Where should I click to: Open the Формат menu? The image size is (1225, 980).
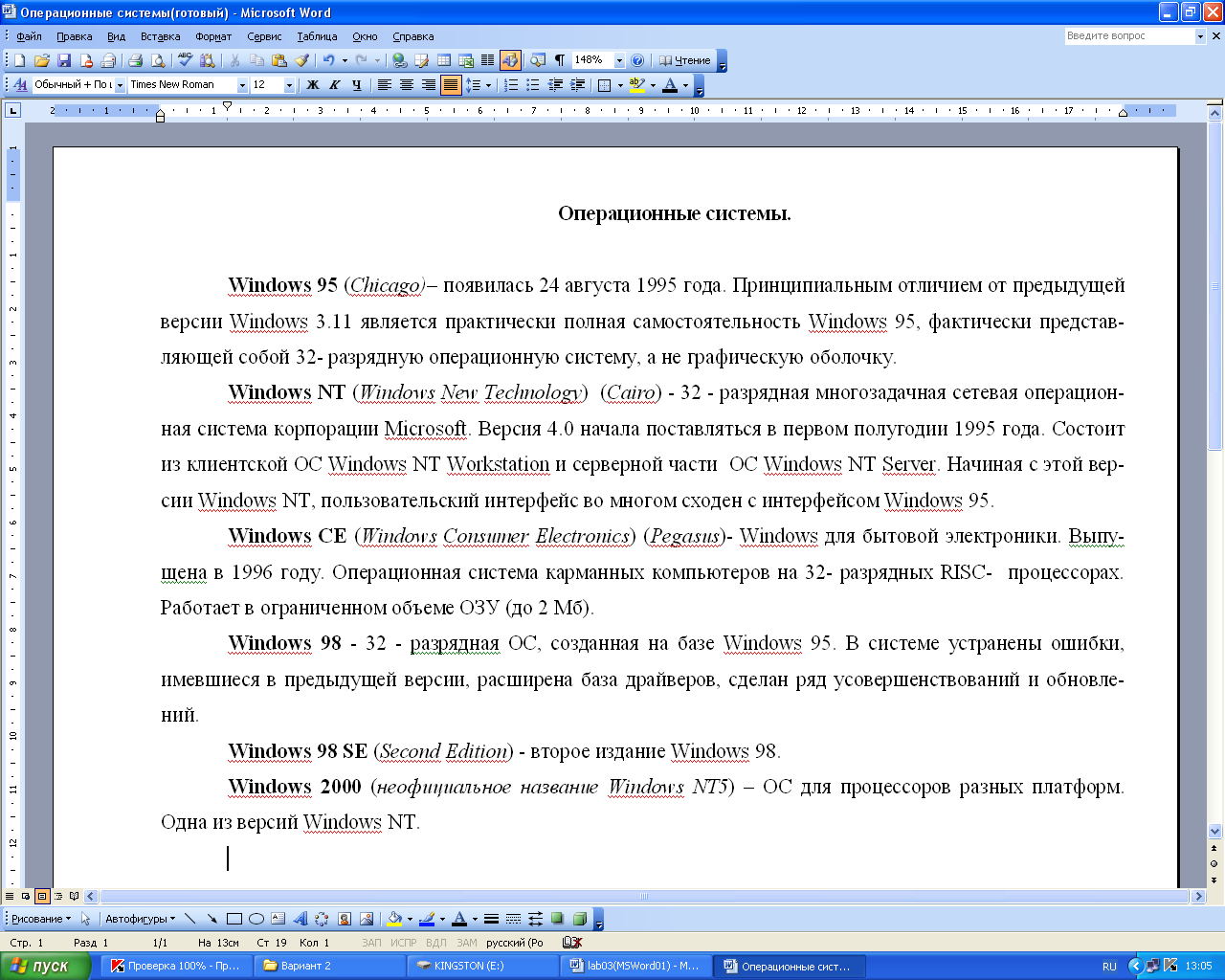pyautogui.click(x=213, y=36)
